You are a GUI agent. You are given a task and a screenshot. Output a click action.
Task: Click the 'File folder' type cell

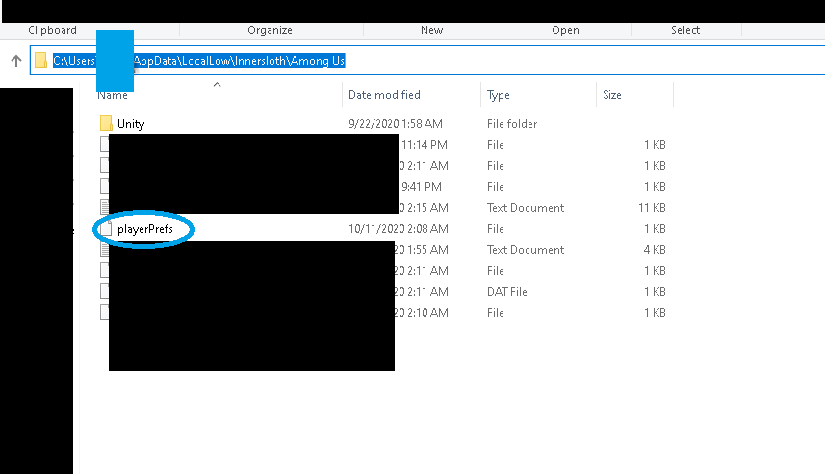(x=511, y=124)
